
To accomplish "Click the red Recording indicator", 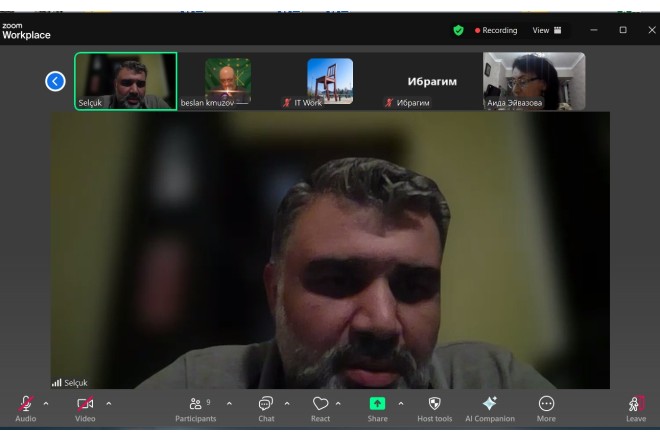I will [x=496, y=30].
